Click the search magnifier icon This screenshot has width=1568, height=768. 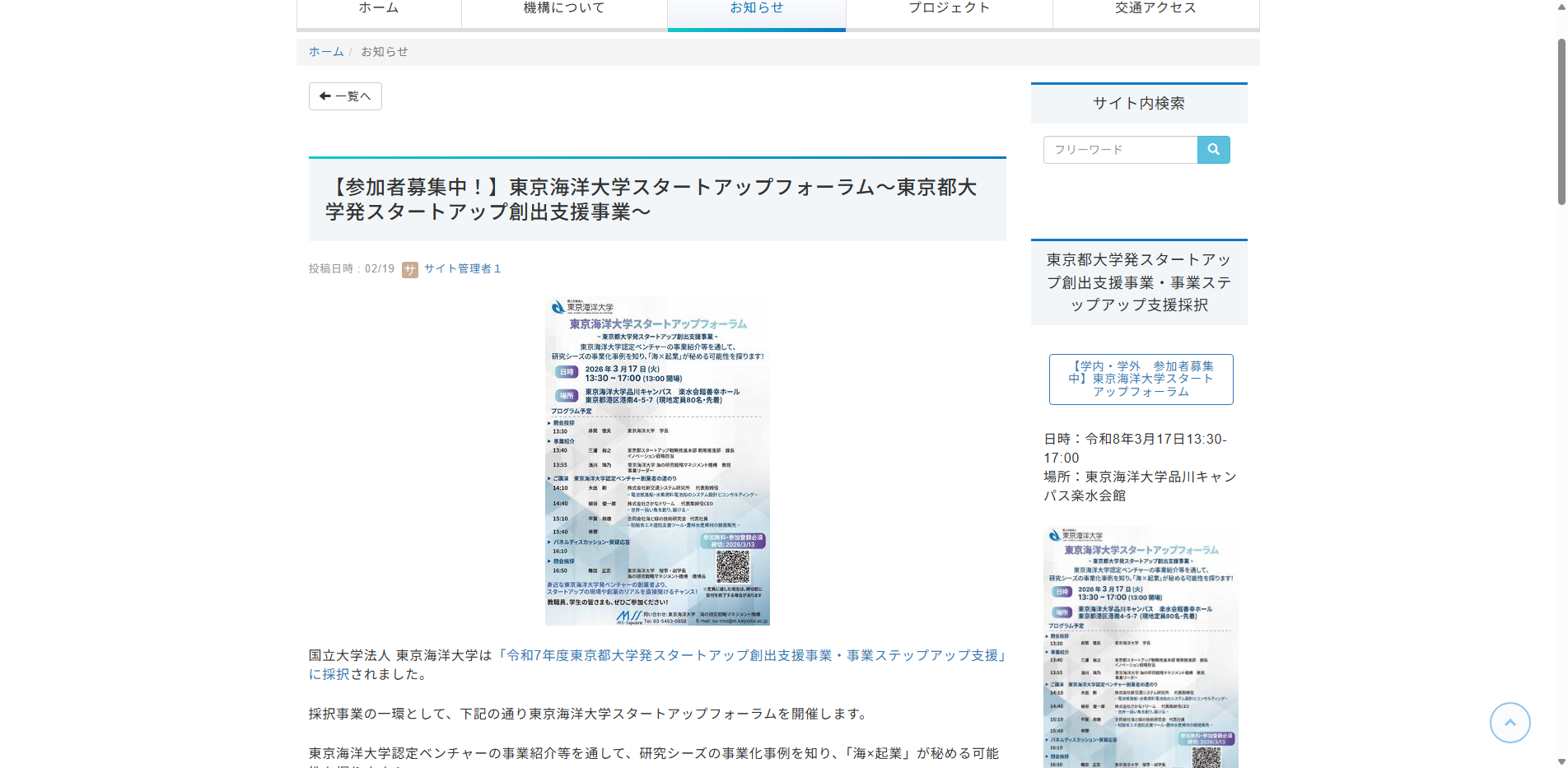pos(1212,149)
